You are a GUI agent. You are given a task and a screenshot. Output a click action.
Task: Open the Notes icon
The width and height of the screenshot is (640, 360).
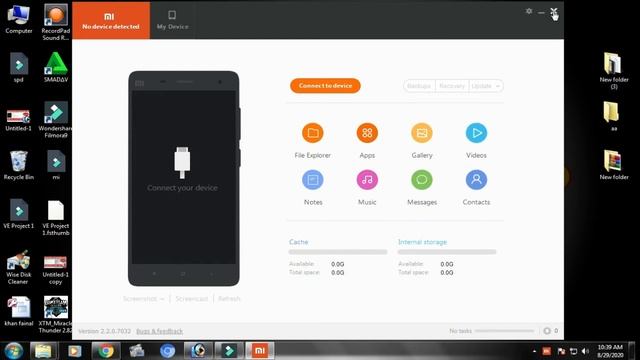point(313,180)
